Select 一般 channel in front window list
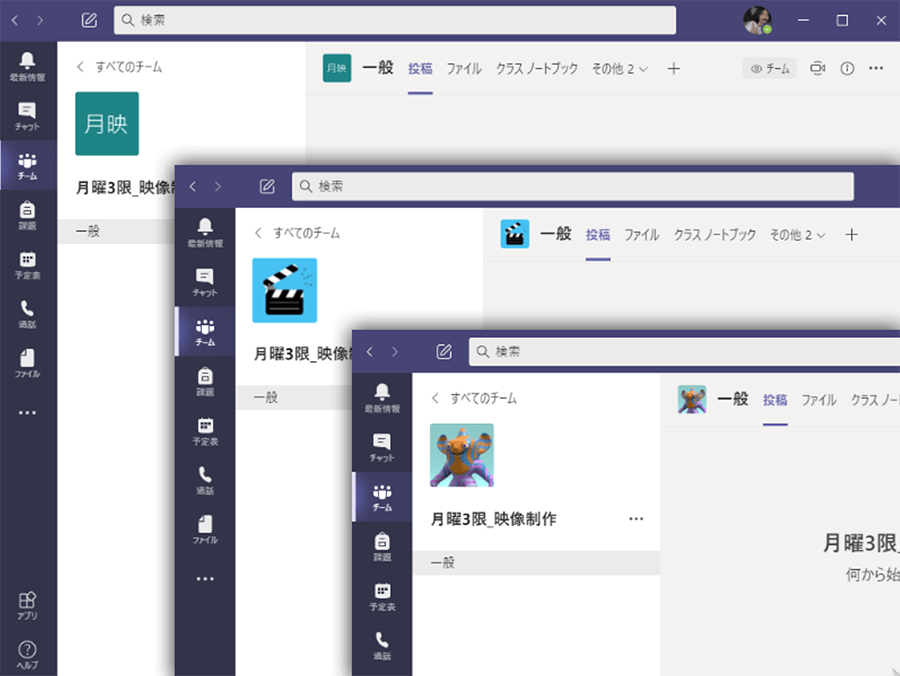Viewport: 900px width, 676px height. (536, 563)
